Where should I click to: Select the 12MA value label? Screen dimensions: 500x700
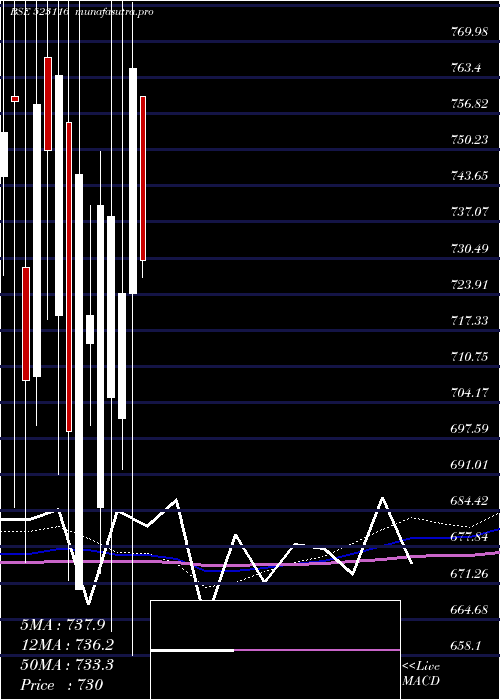[x=67, y=645]
